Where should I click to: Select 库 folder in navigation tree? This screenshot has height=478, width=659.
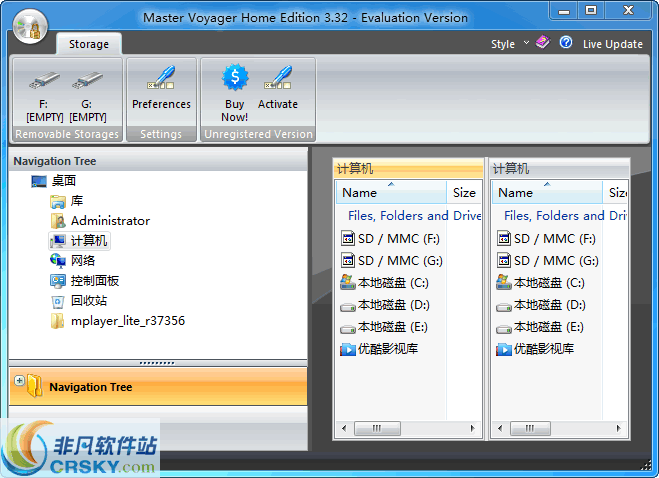76,201
